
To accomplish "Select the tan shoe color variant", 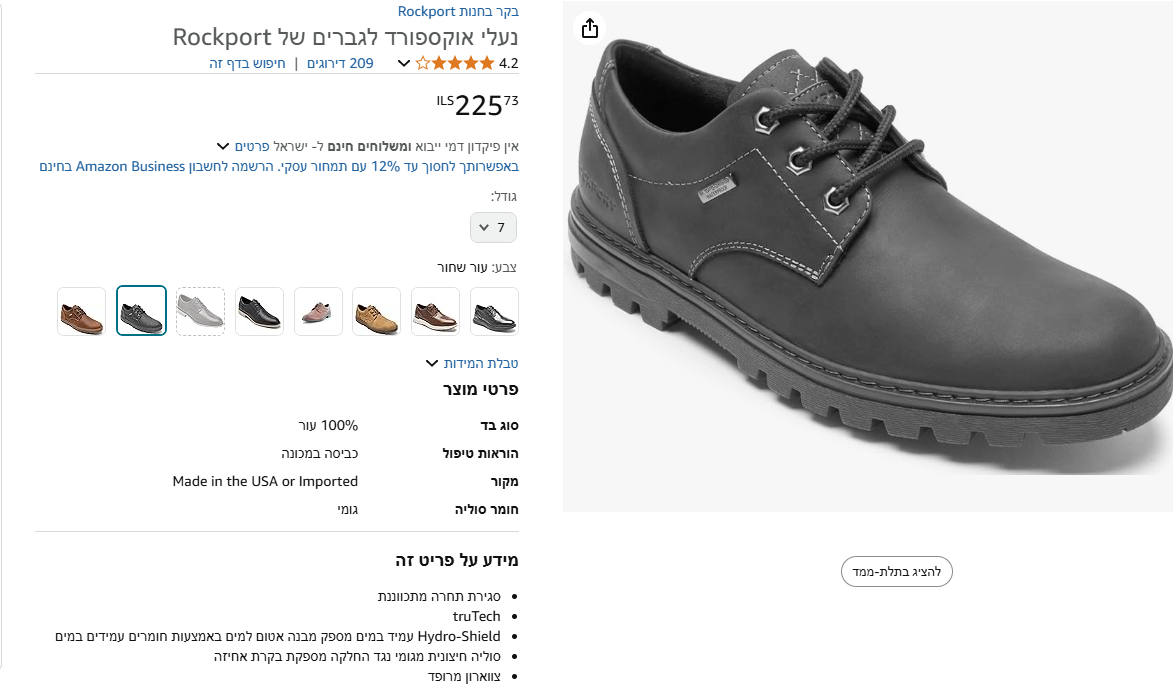I will click(376, 311).
